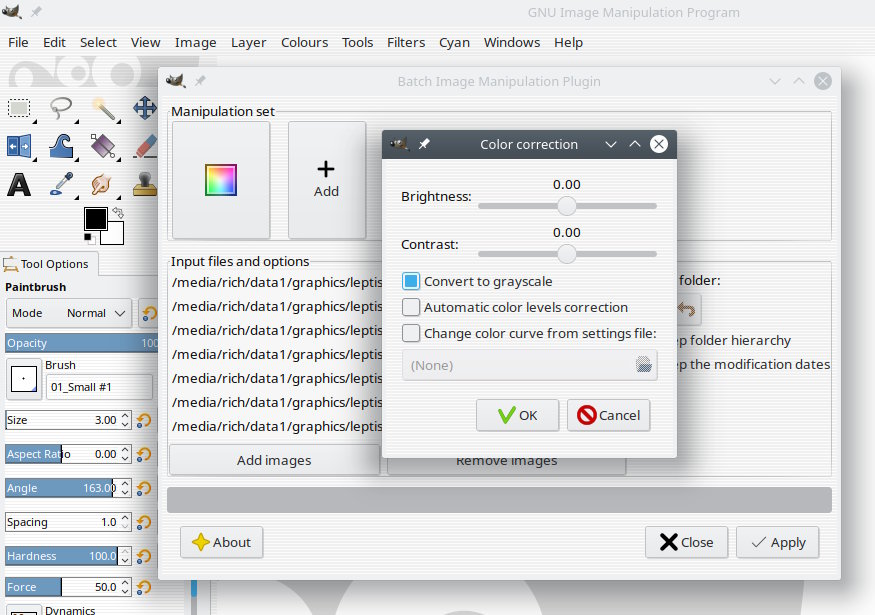Open the (None) settings file chooser
This screenshot has height=615, width=875.
tap(530, 365)
